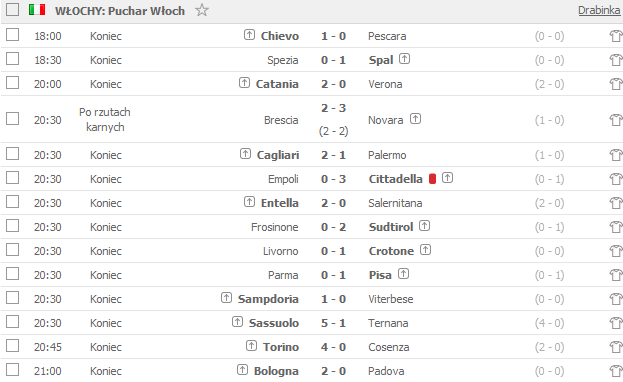Select the league header checkbox for WŁOCHY
This screenshot has height=382, width=623.
coord(12,10)
